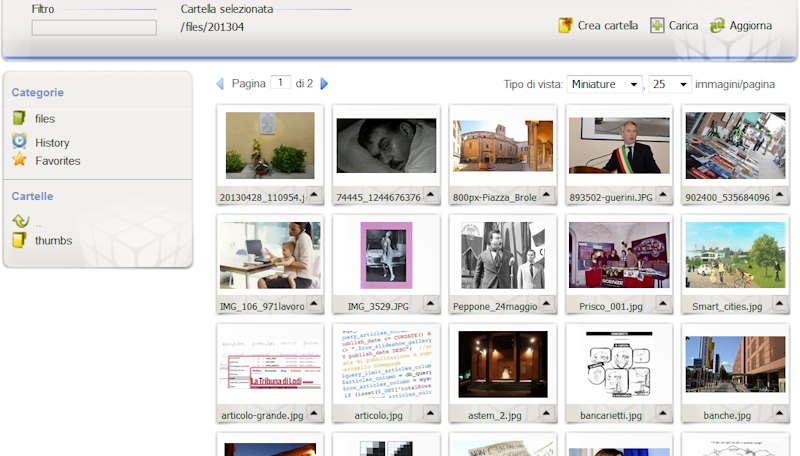800x456 pixels.
Task: Expand options arrow for articolo-grande.jpg
Action: click(314, 414)
